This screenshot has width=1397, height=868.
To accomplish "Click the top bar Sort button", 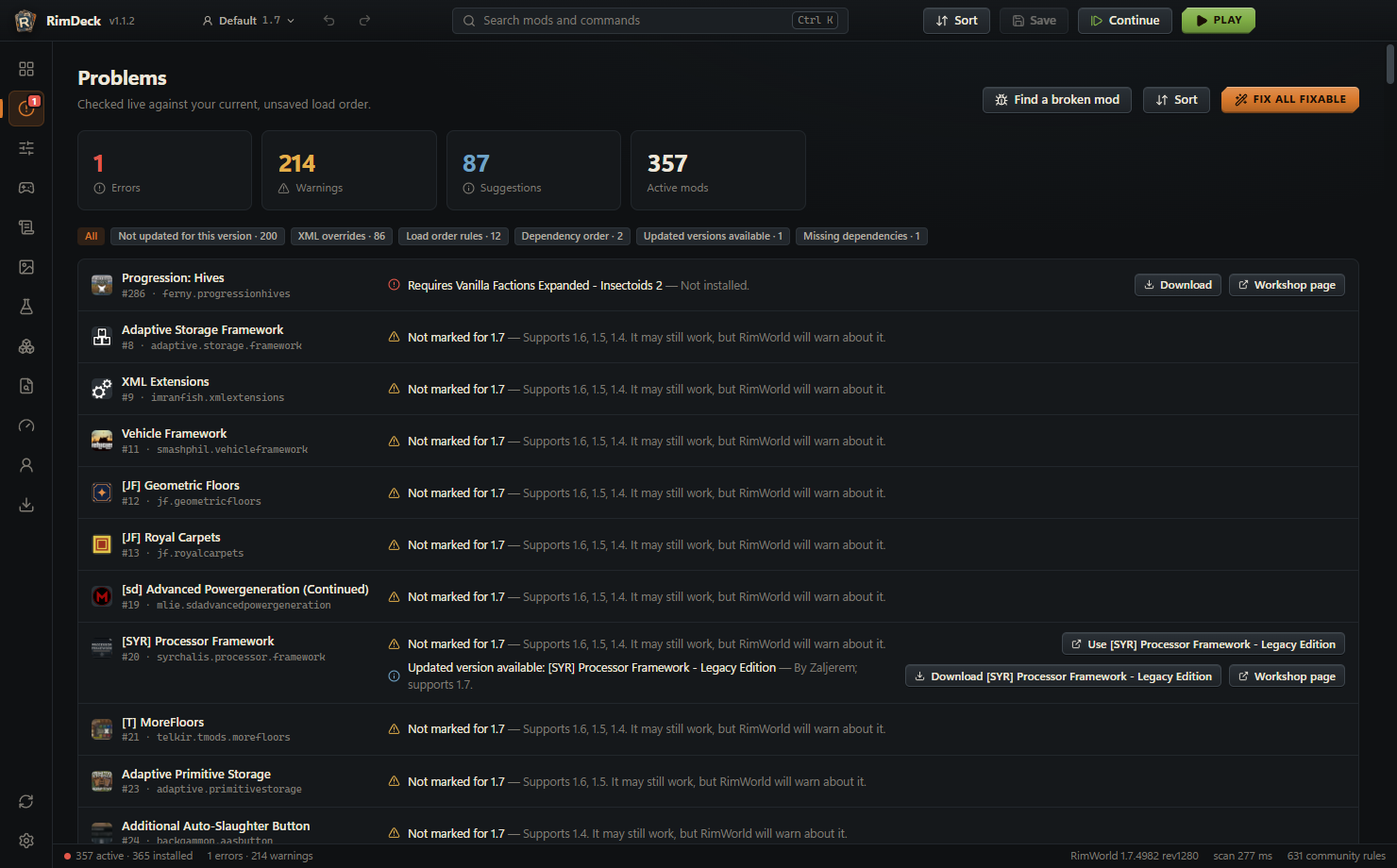I will 956,21.
